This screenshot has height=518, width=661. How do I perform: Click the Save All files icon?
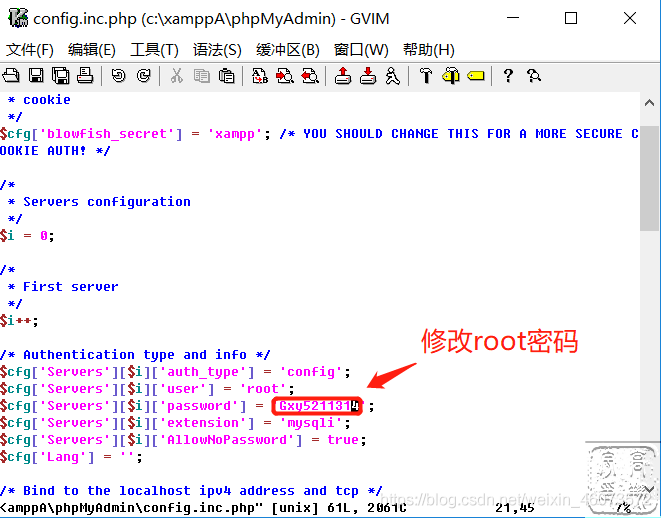pos(61,76)
